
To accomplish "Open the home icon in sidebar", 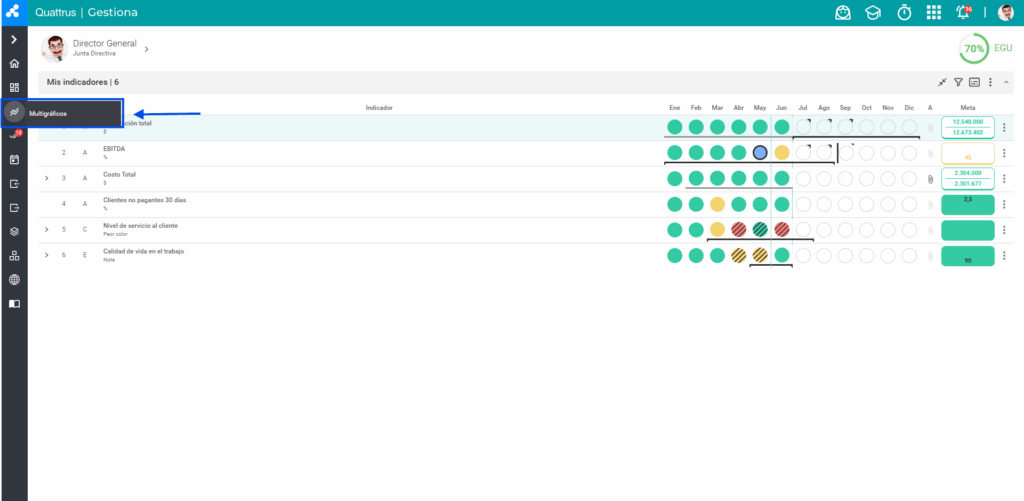I will click(14, 64).
